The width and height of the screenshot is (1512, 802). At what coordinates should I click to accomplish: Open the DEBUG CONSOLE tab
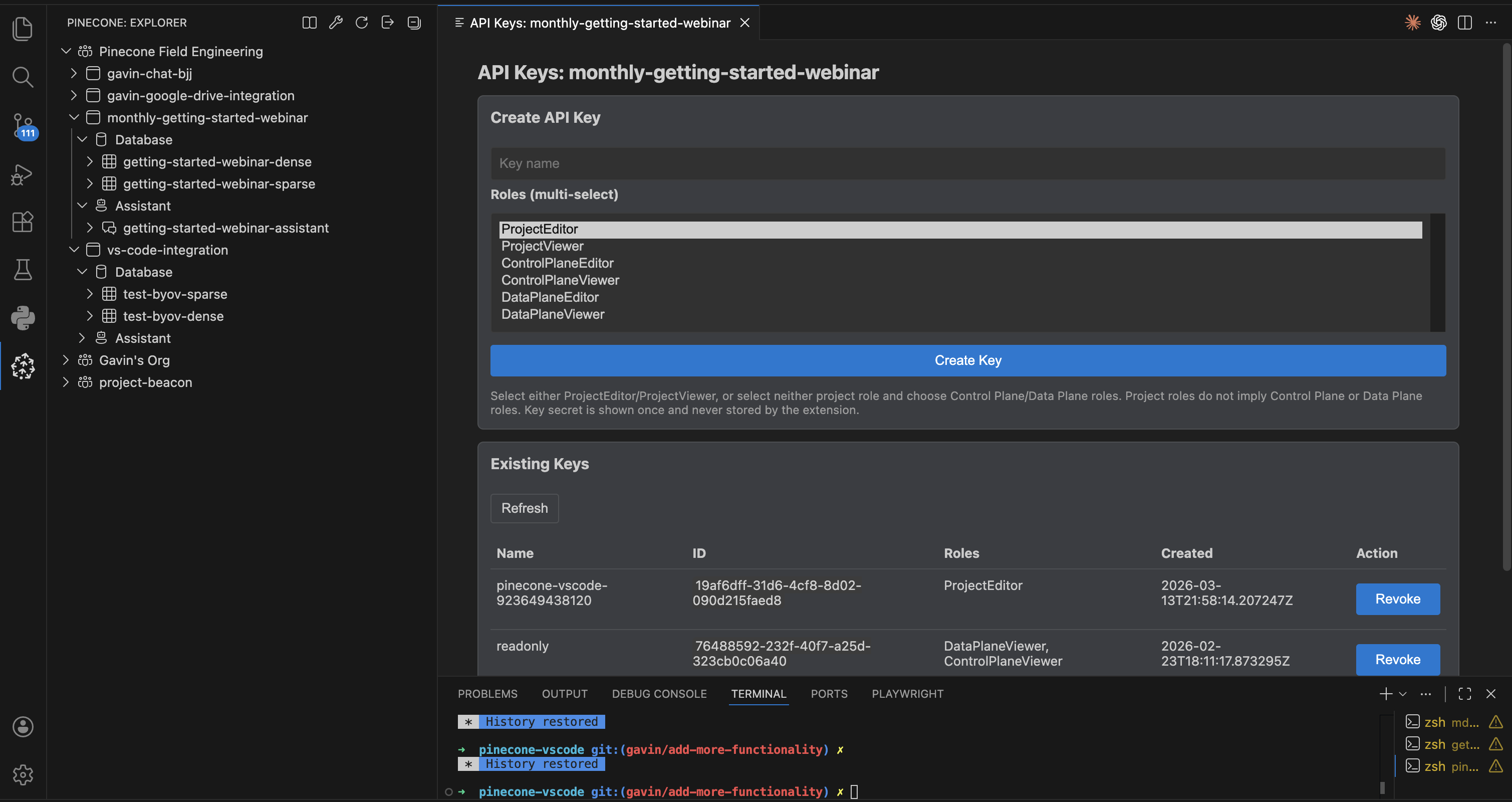pos(659,693)
